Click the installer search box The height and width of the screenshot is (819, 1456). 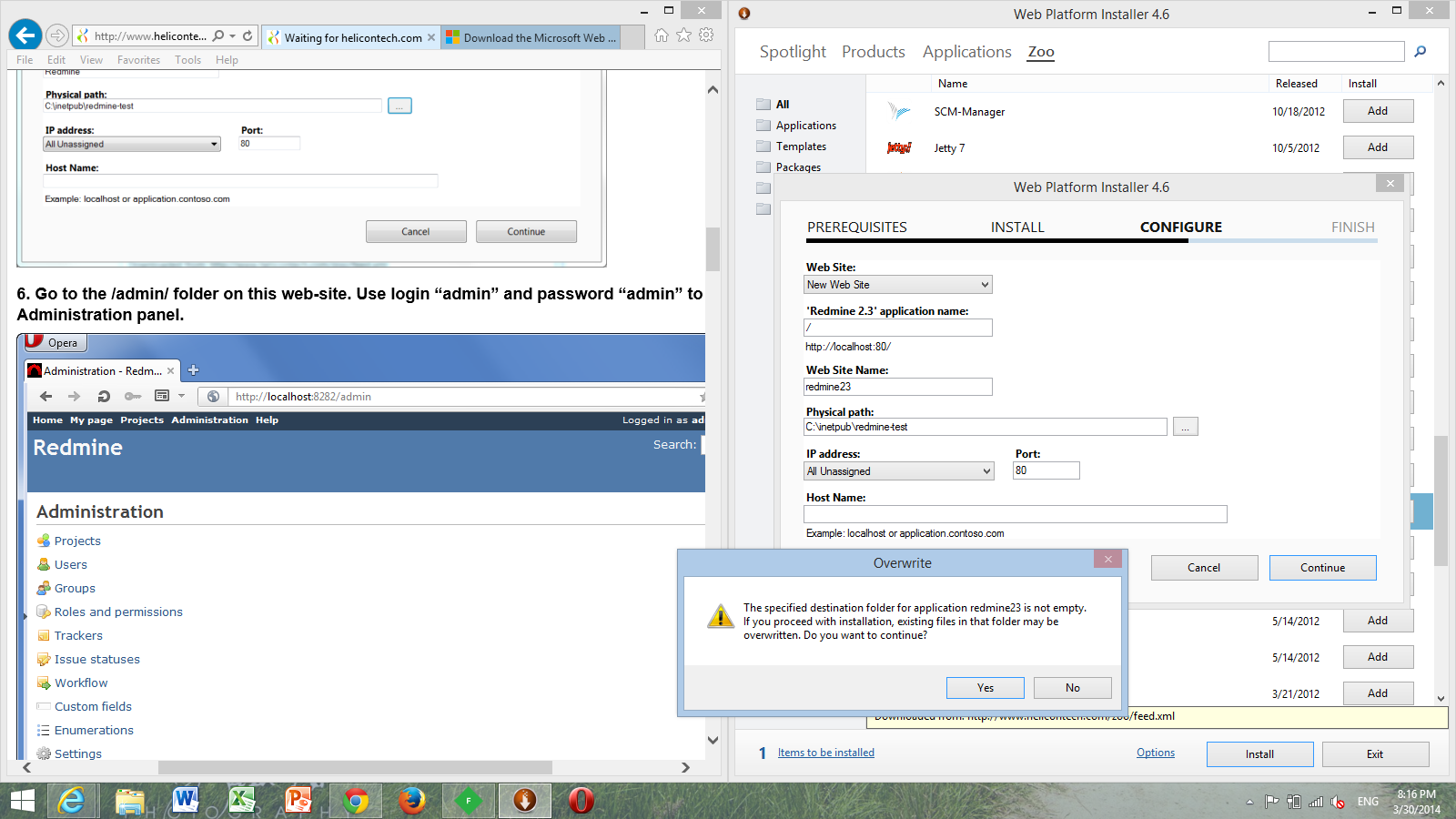(1337, 52)
